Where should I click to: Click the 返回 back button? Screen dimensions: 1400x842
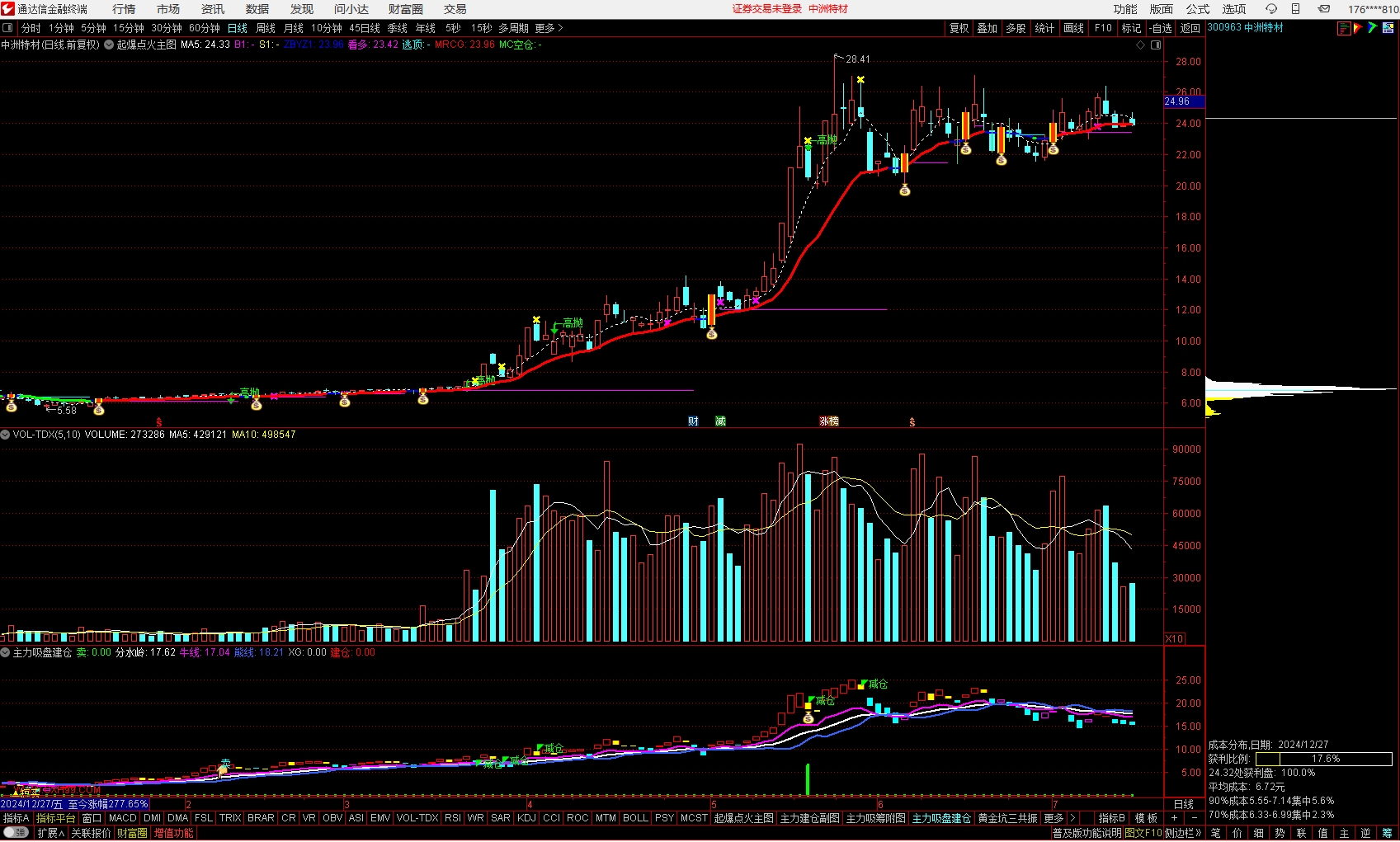[1190, 28]
